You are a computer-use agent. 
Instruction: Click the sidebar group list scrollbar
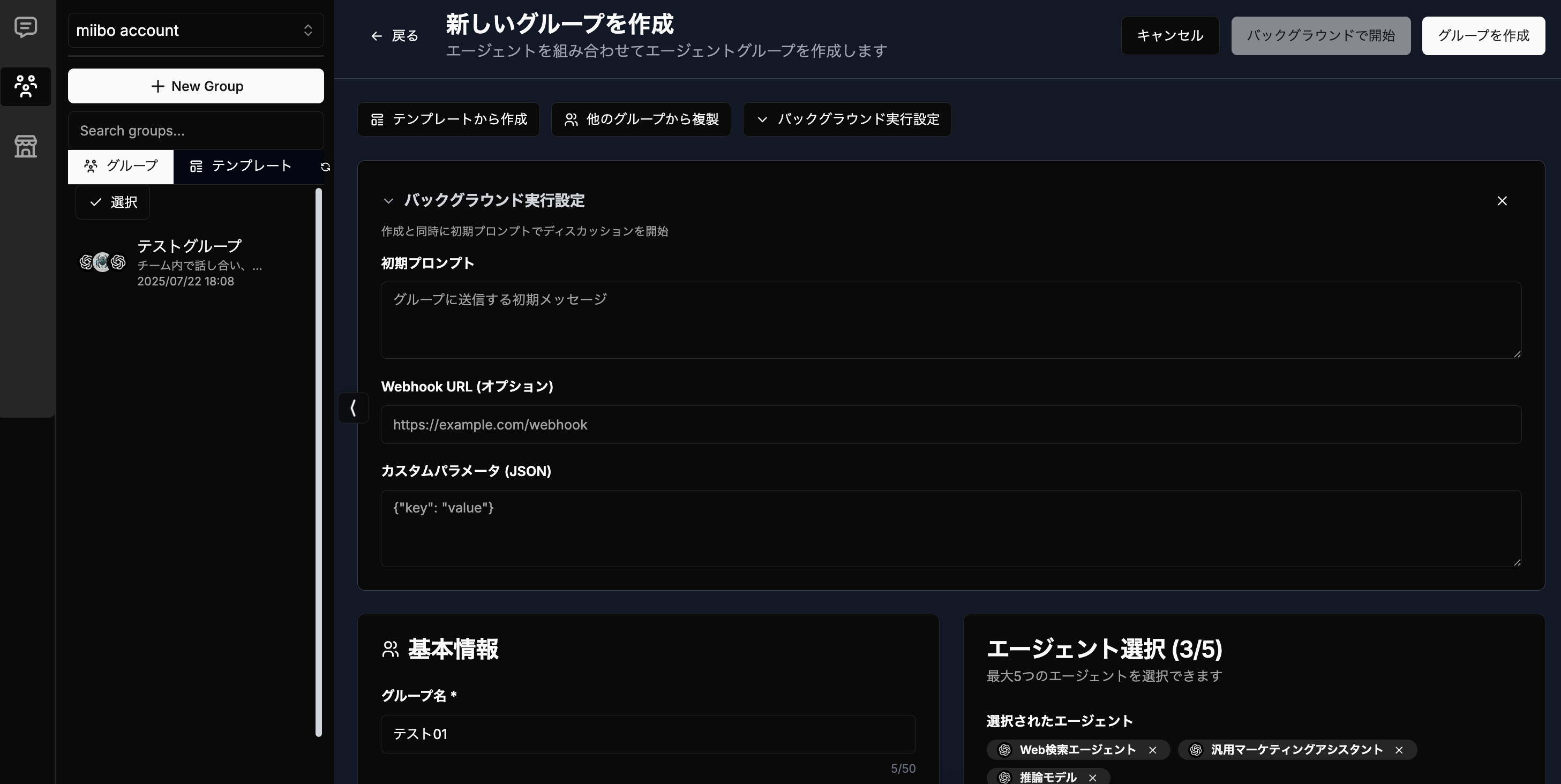coord(319,463)
